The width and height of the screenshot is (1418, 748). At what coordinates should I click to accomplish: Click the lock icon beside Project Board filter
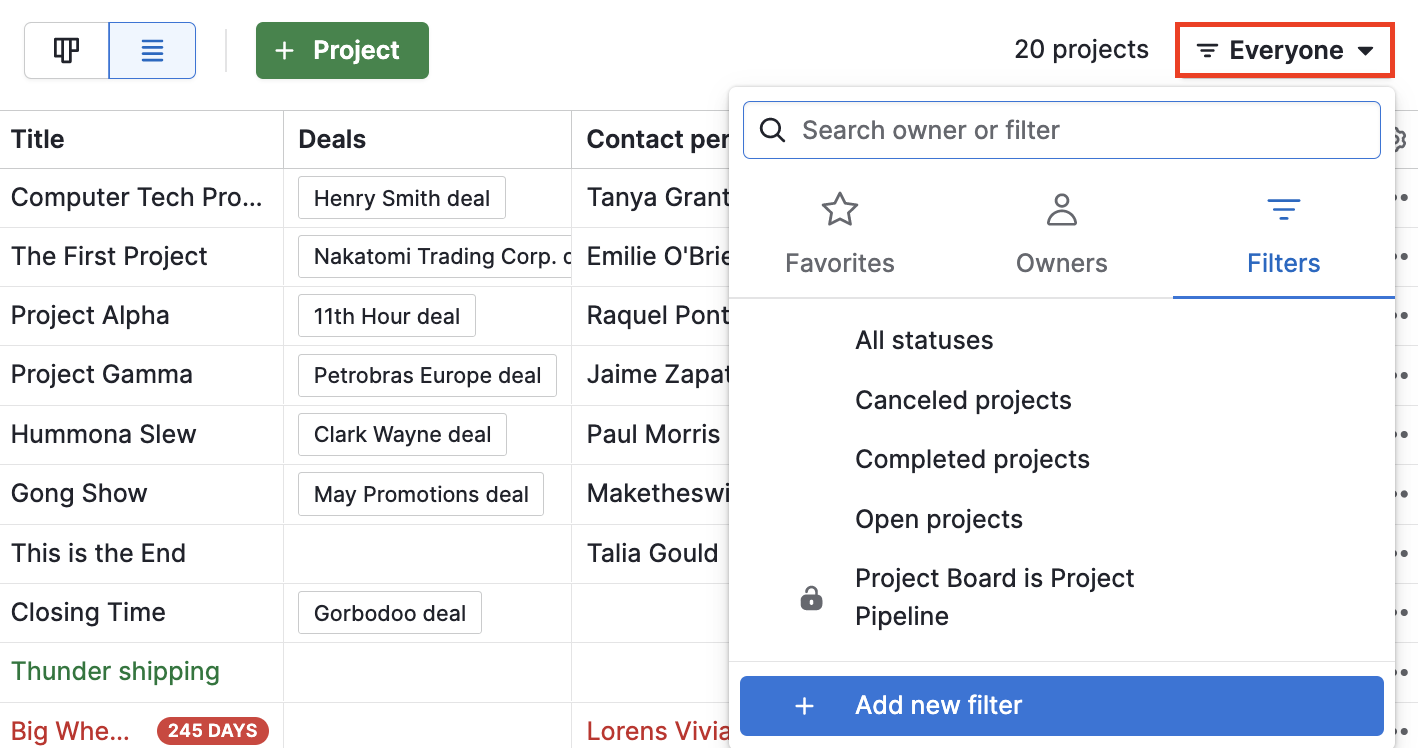click(810, 597)
